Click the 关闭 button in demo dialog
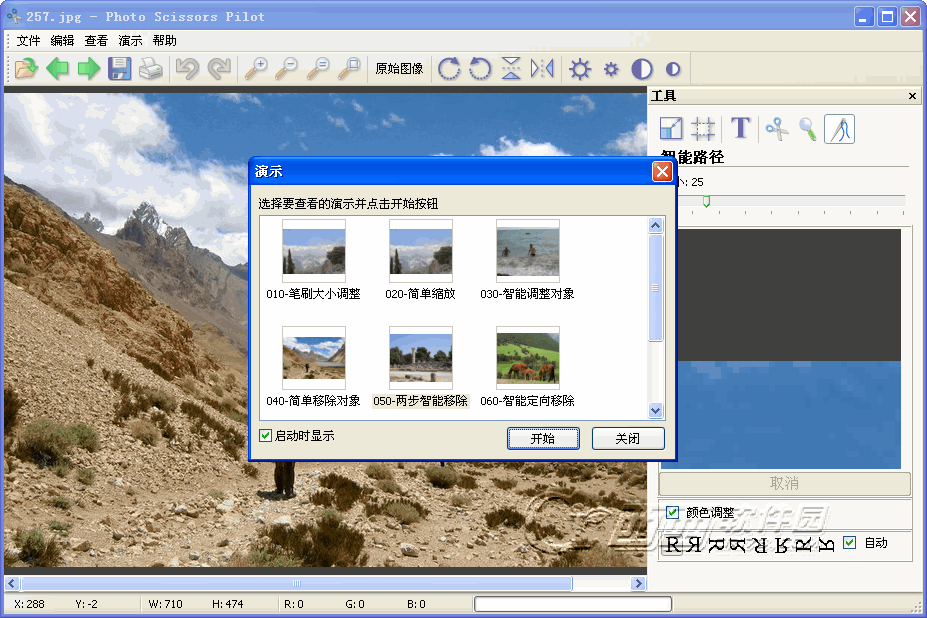927x618 pixels. point(628,438)
